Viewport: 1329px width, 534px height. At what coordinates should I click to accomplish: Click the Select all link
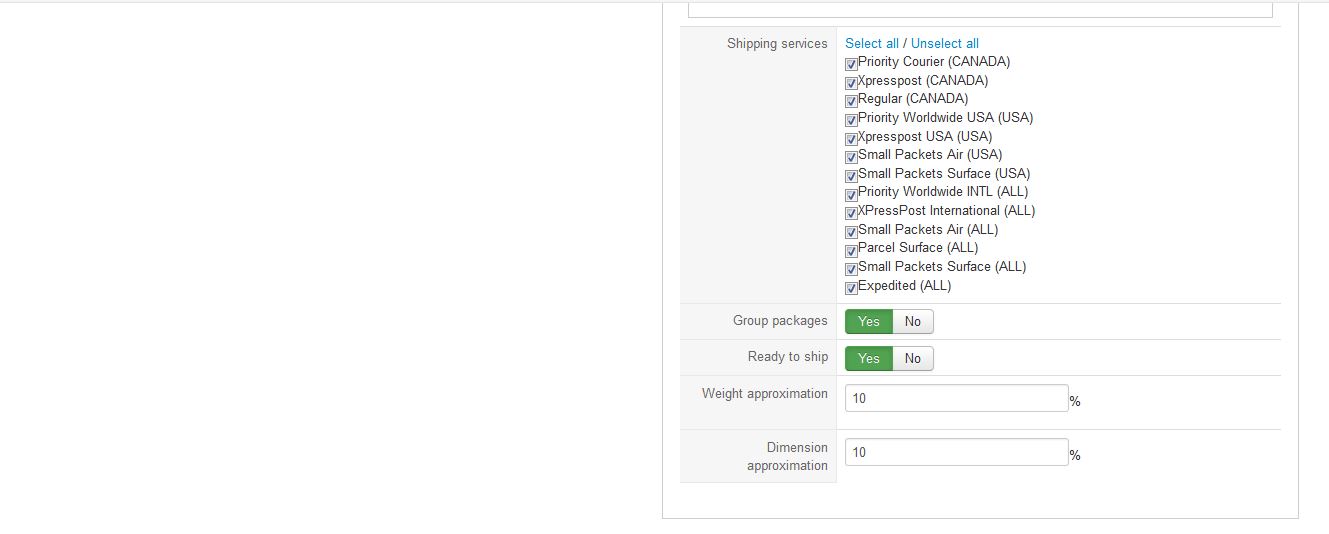872,43
